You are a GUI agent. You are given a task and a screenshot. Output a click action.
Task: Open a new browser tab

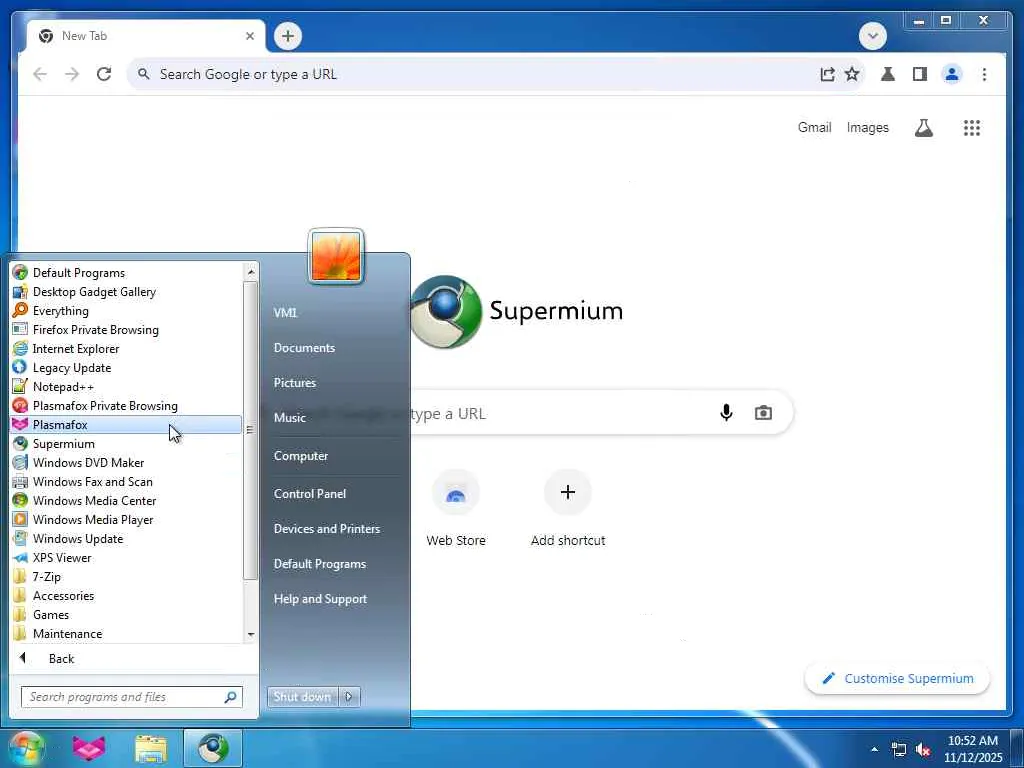[288, 36]
